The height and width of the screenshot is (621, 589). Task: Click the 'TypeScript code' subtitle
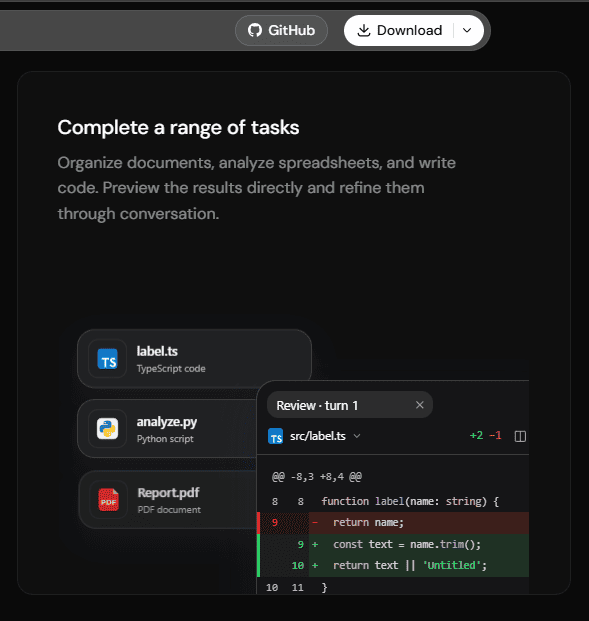click(171, 369)
